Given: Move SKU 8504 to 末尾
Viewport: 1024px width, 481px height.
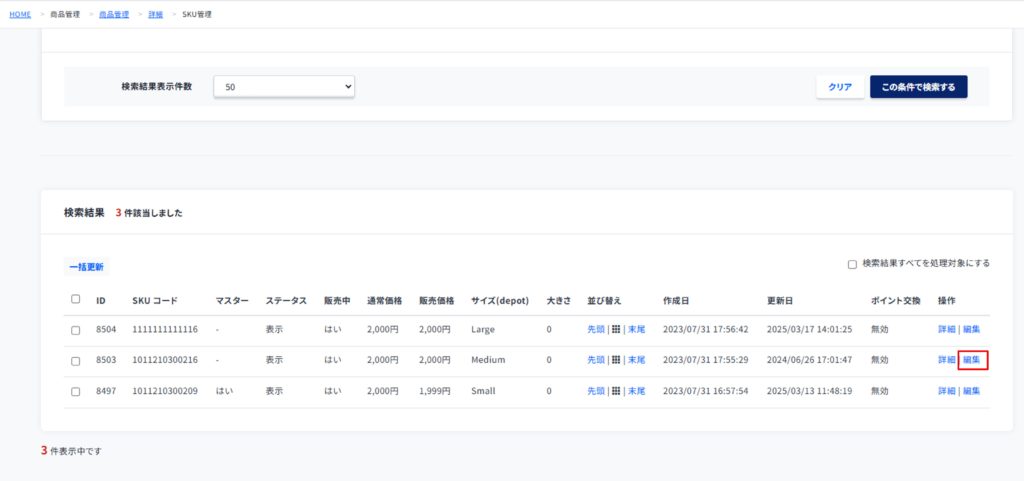Looking at the screenshot, I should [x=636, y=329].
